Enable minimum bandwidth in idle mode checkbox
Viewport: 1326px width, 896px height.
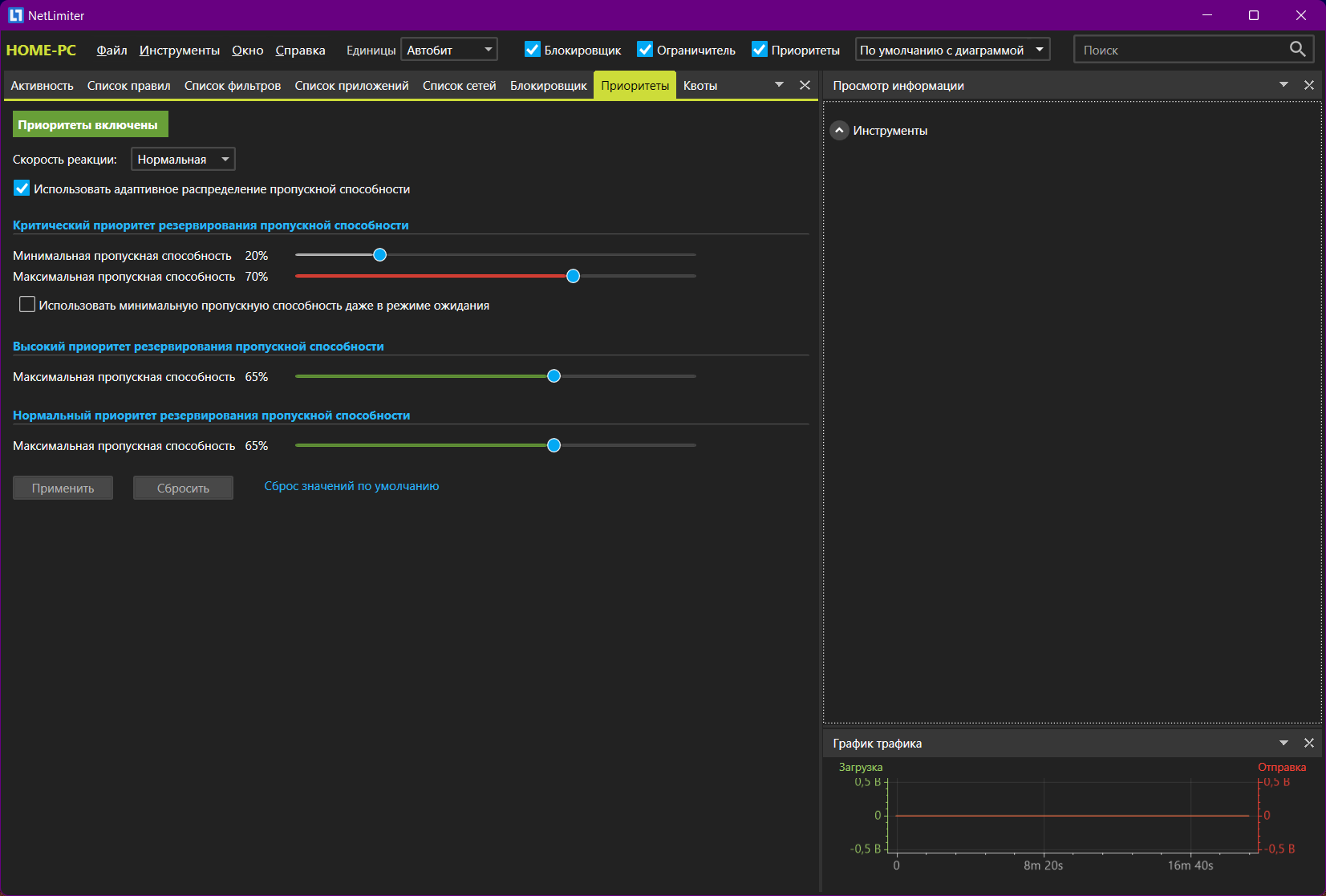pos(27,305)
